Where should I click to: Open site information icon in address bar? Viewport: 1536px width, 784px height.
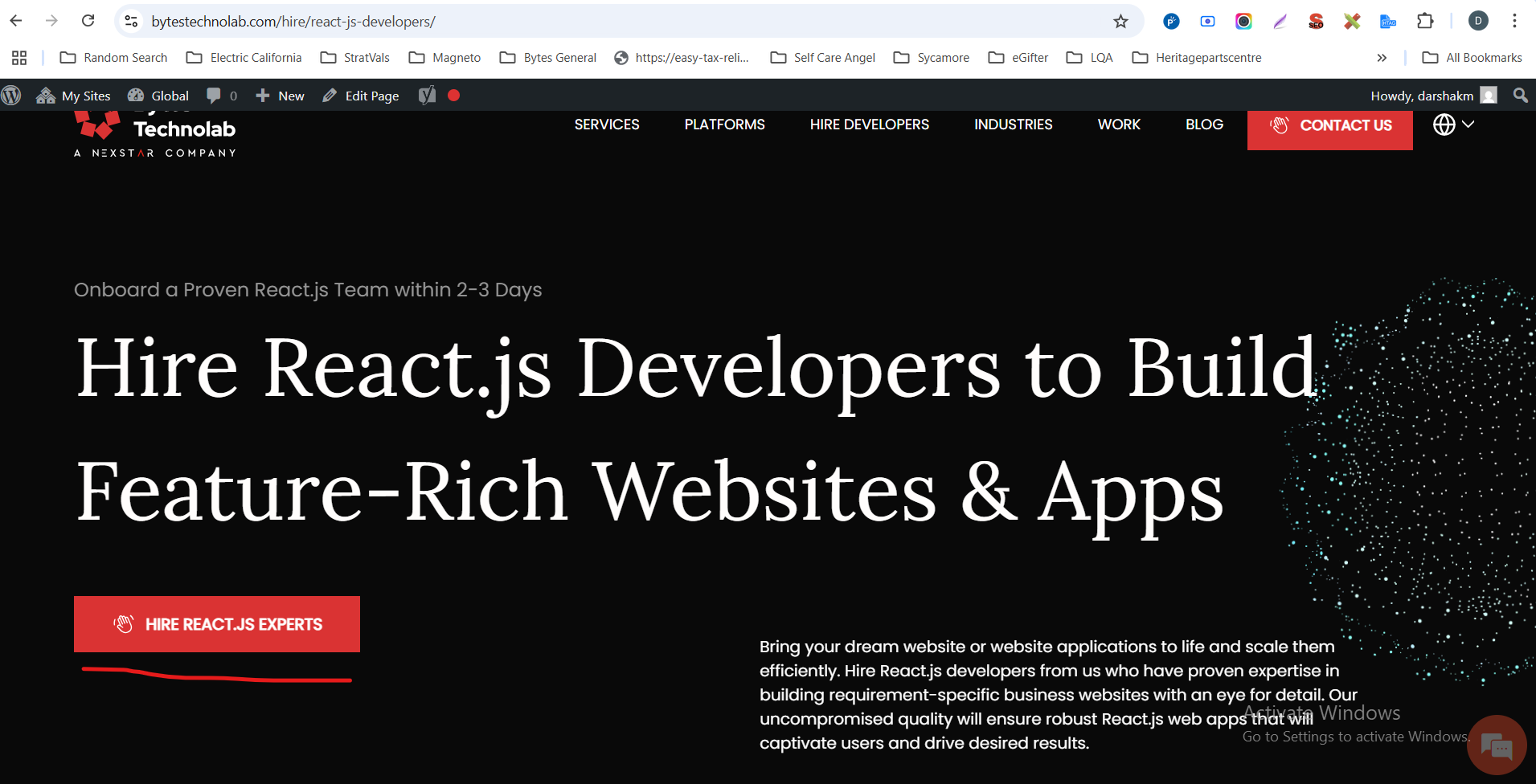(x=132, y=22)
